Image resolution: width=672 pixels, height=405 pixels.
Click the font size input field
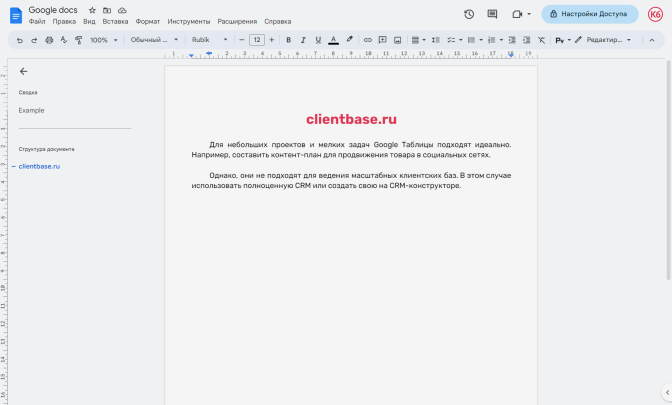(x=257, y=40)
